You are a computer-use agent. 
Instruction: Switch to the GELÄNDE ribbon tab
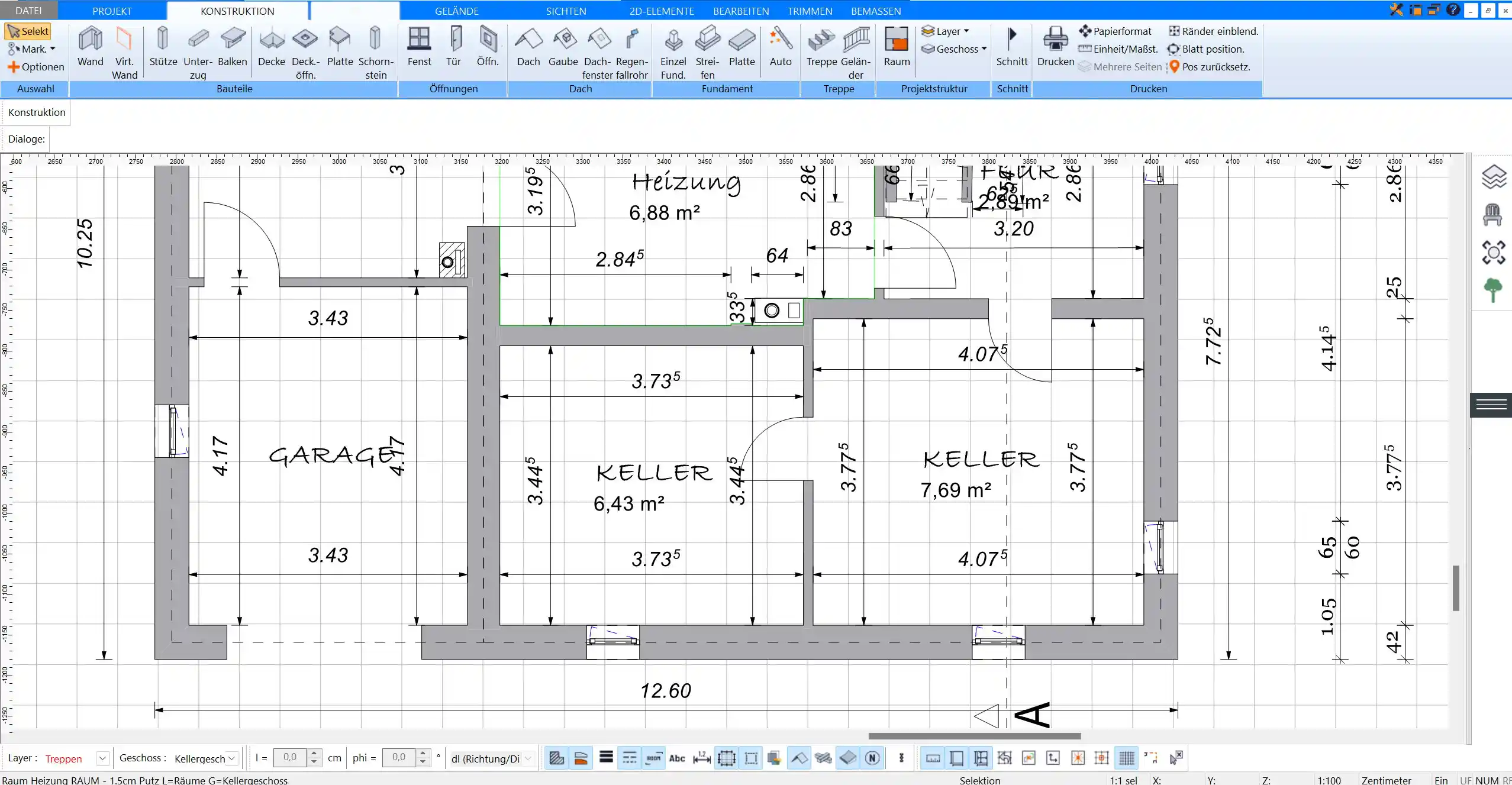[456, 11]
